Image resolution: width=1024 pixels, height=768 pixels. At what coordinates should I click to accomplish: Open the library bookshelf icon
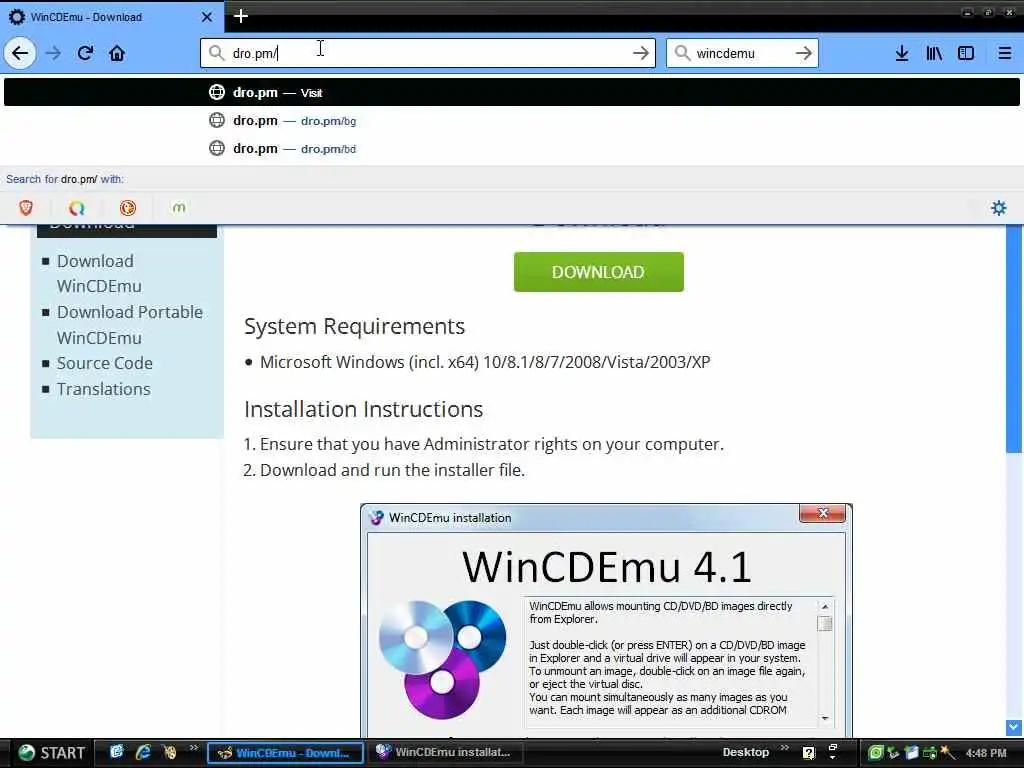click(934, 53)
